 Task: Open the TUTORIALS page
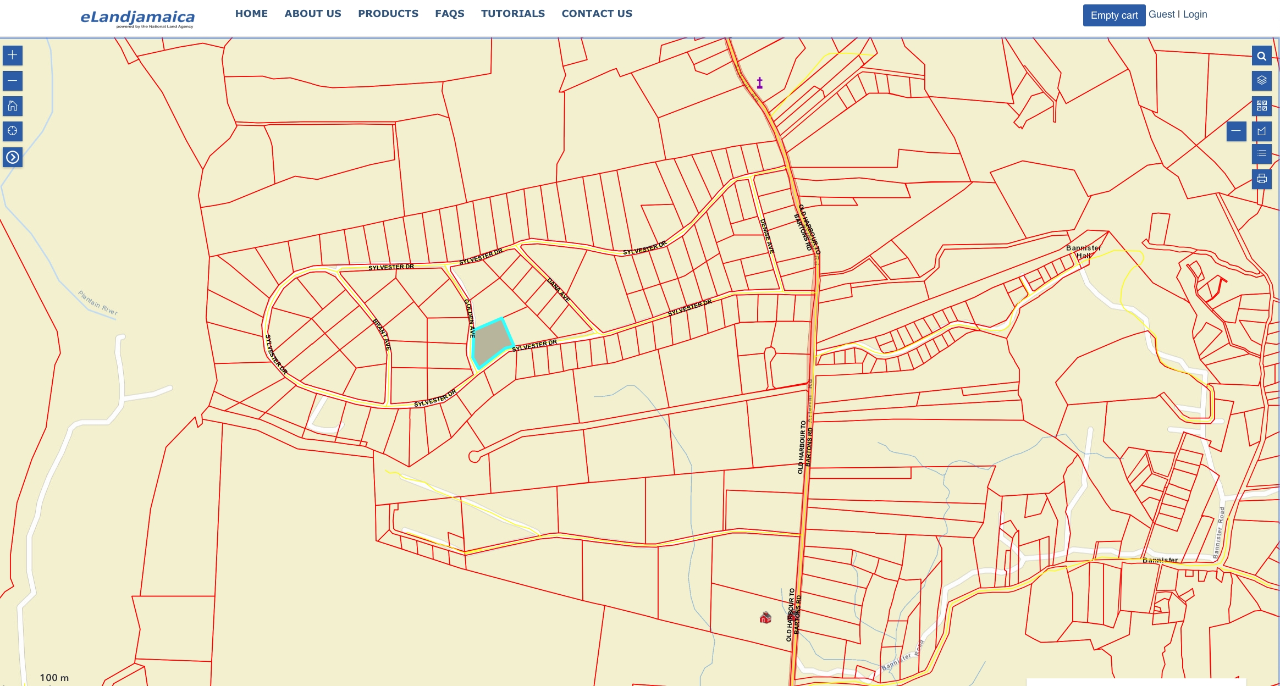tap(512, 14)
